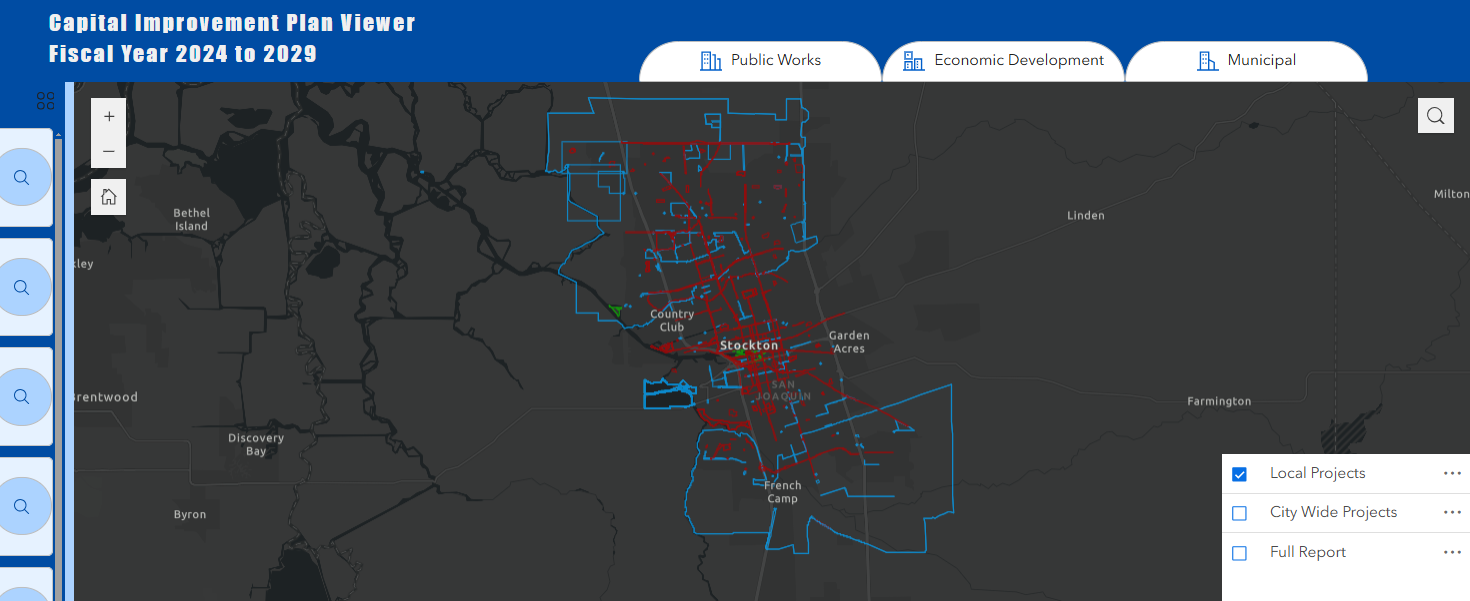
Task: Click the Stockton label on map
Action: (x=749, y=345)
